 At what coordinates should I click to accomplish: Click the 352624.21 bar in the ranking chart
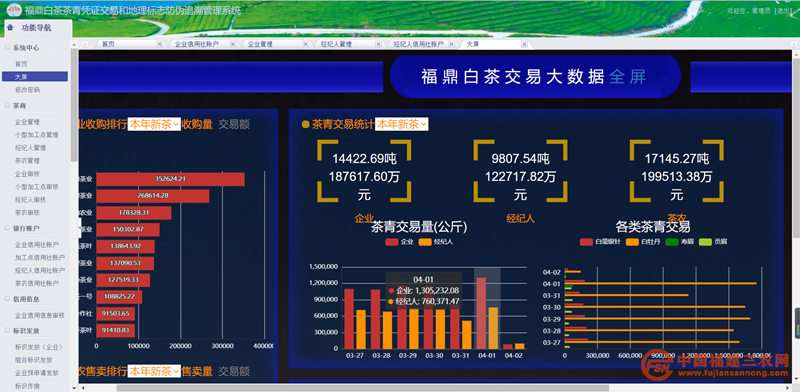(170, 179)
